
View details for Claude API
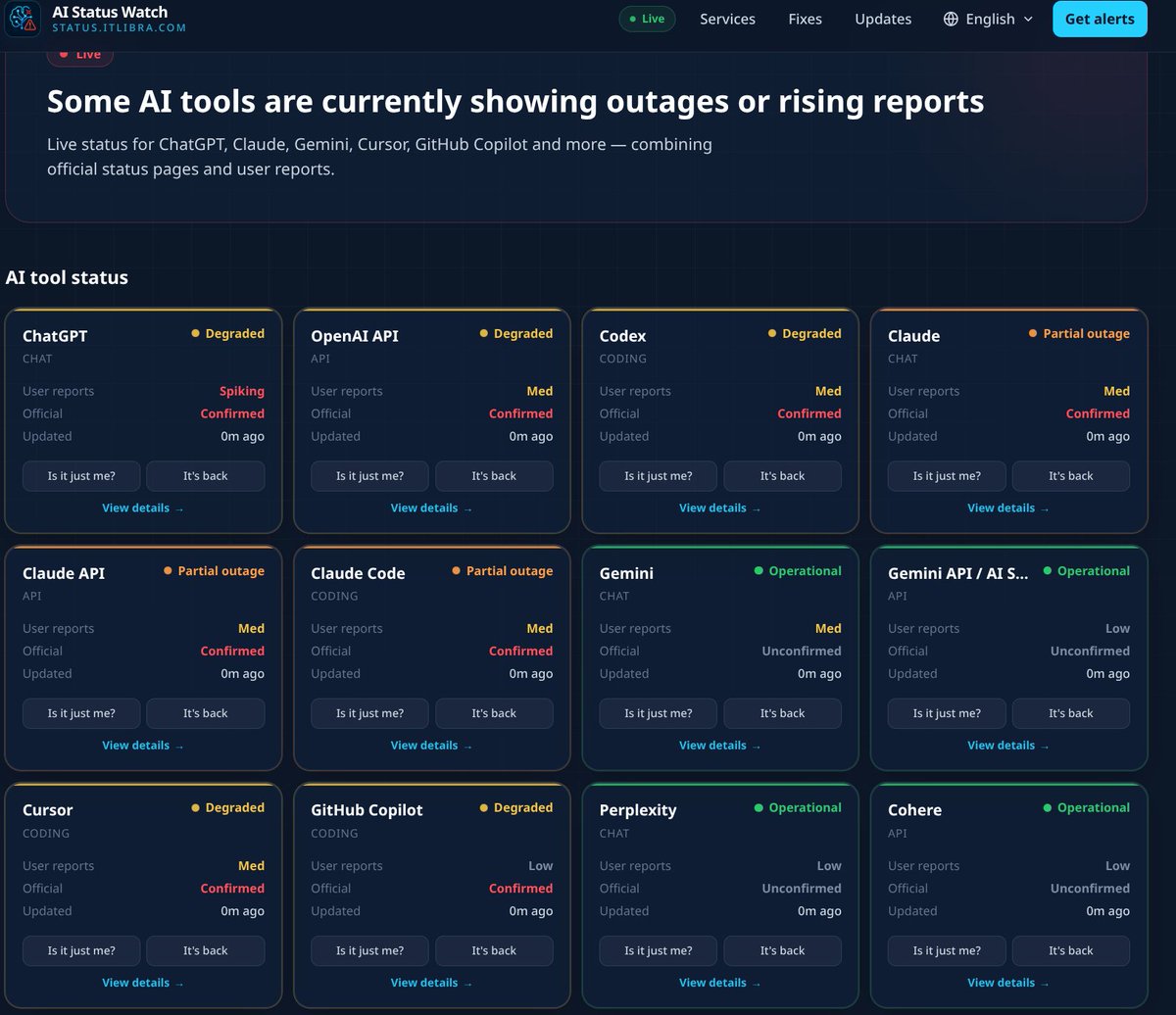pyautogui.click(x=143, y=745)
